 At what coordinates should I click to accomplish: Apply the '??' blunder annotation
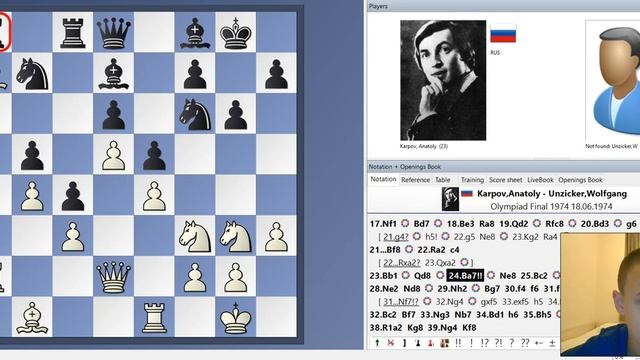click(x=525, y=343)
